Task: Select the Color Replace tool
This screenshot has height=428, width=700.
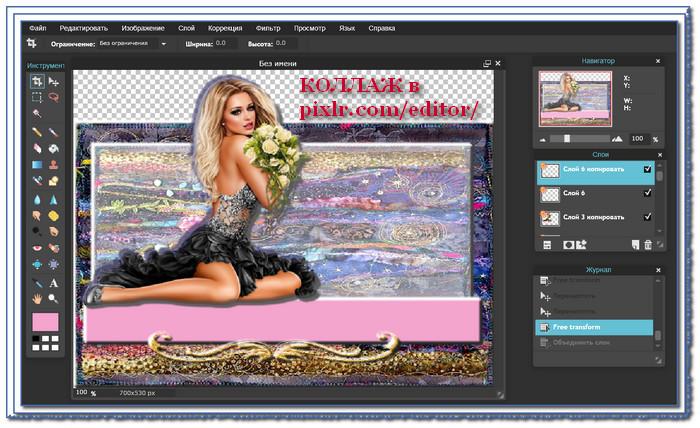Action: click(37, 181)
